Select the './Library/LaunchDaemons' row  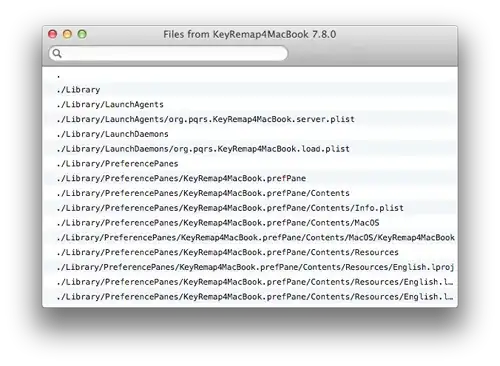[x=250, y=134]
